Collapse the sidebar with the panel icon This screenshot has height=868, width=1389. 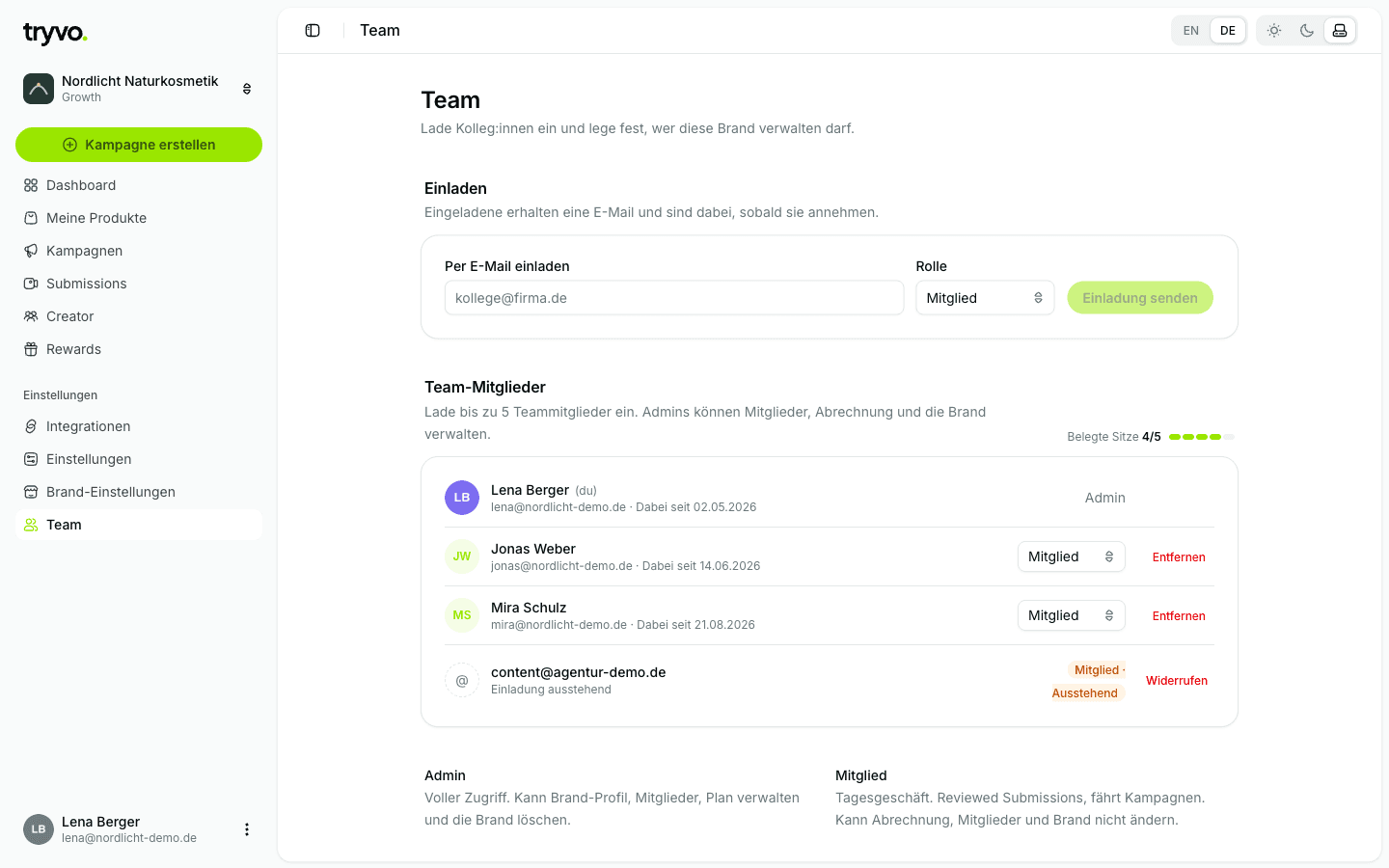(x=313, y=31)
